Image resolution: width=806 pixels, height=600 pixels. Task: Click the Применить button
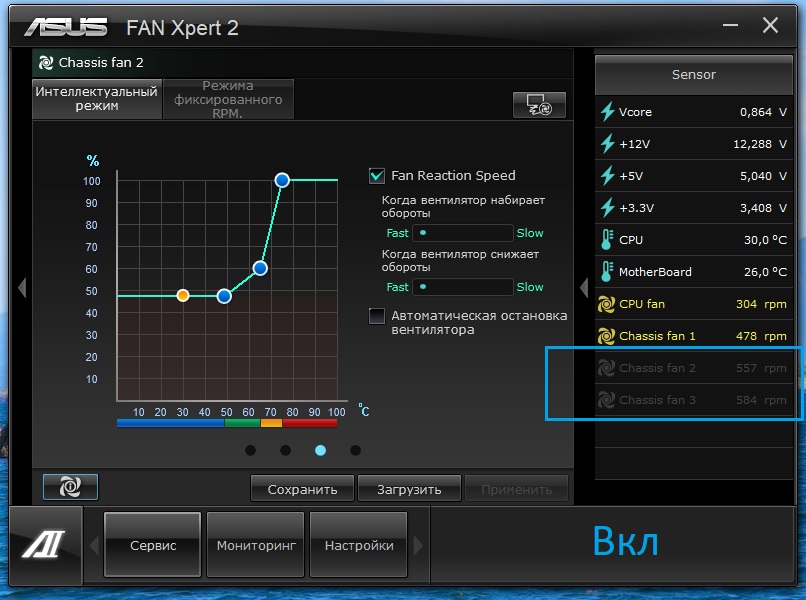(517, 489)
